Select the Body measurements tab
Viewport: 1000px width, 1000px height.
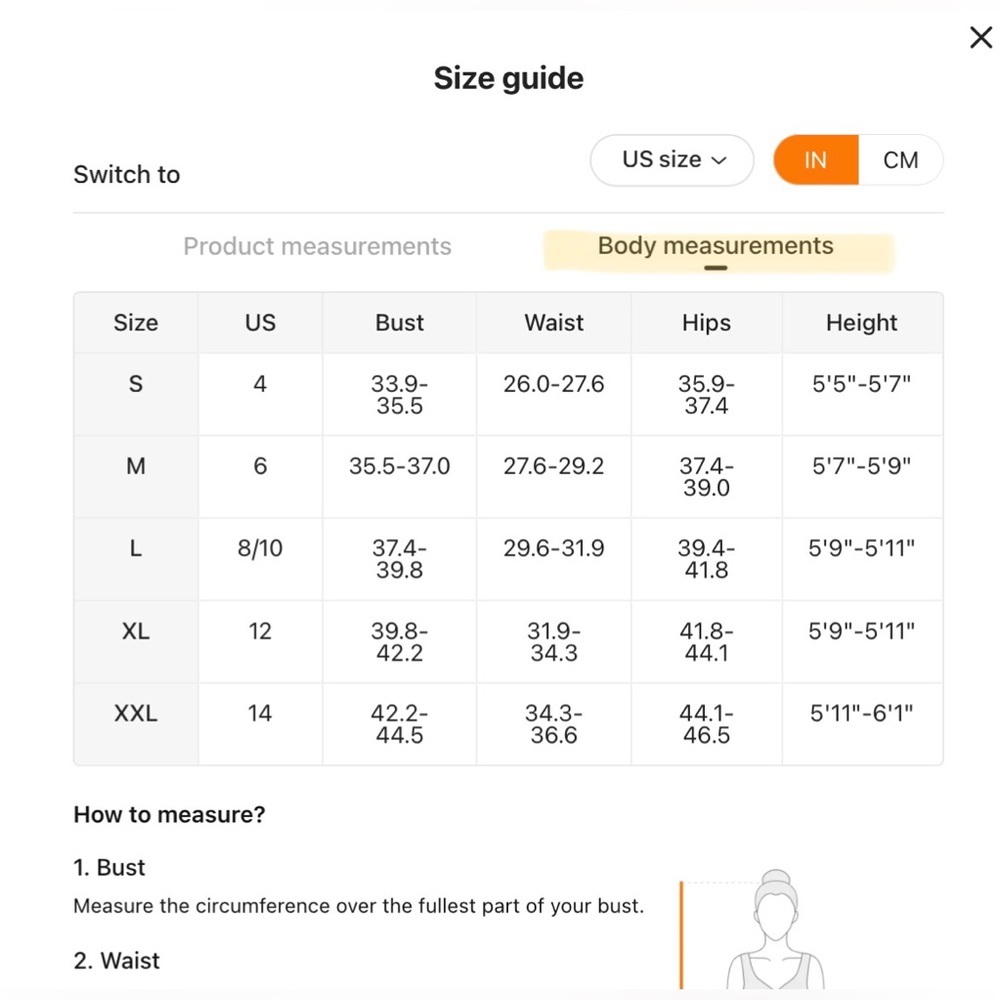point(716,246)
